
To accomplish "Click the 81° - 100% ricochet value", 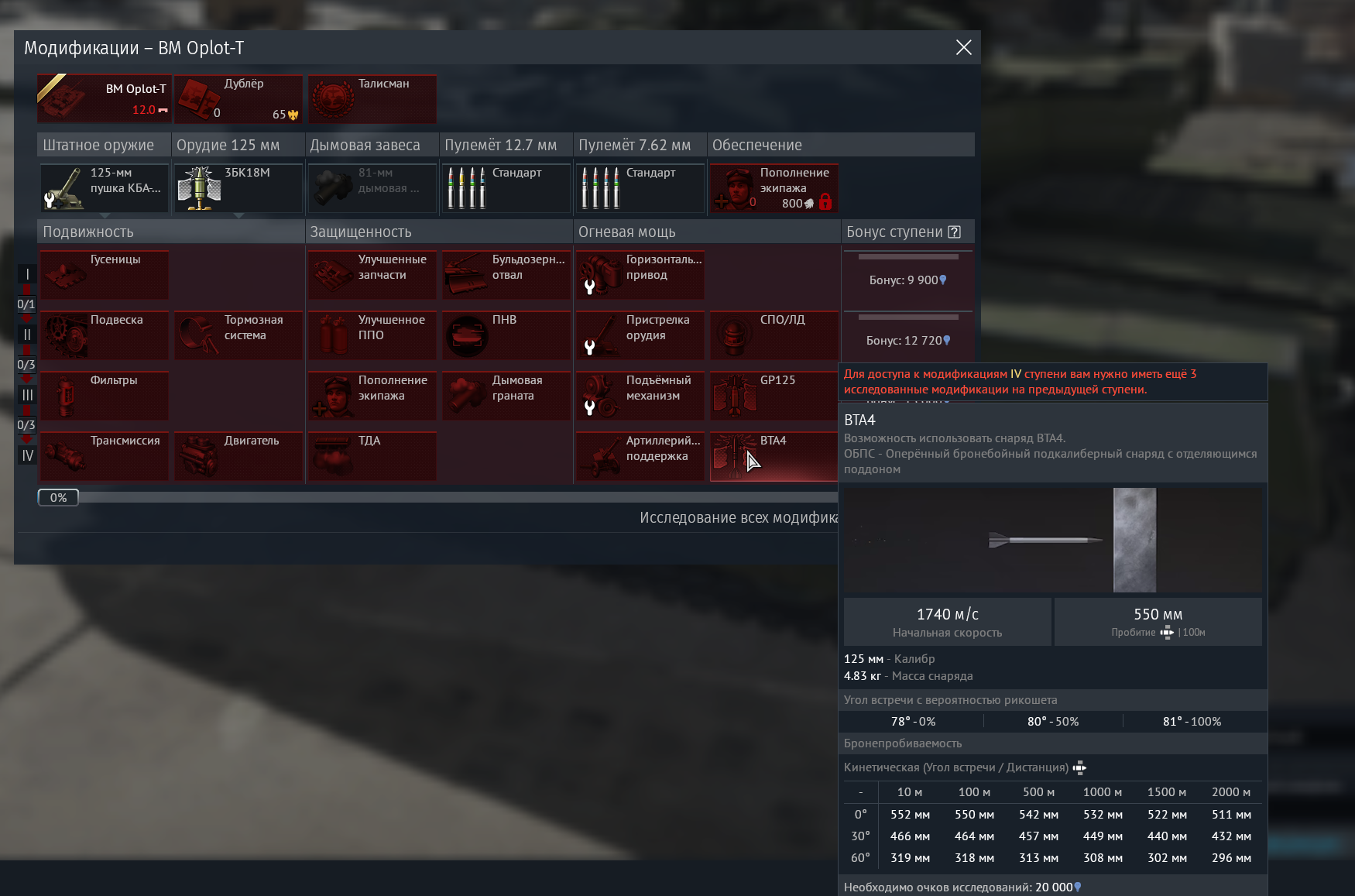I will 1192,721.
